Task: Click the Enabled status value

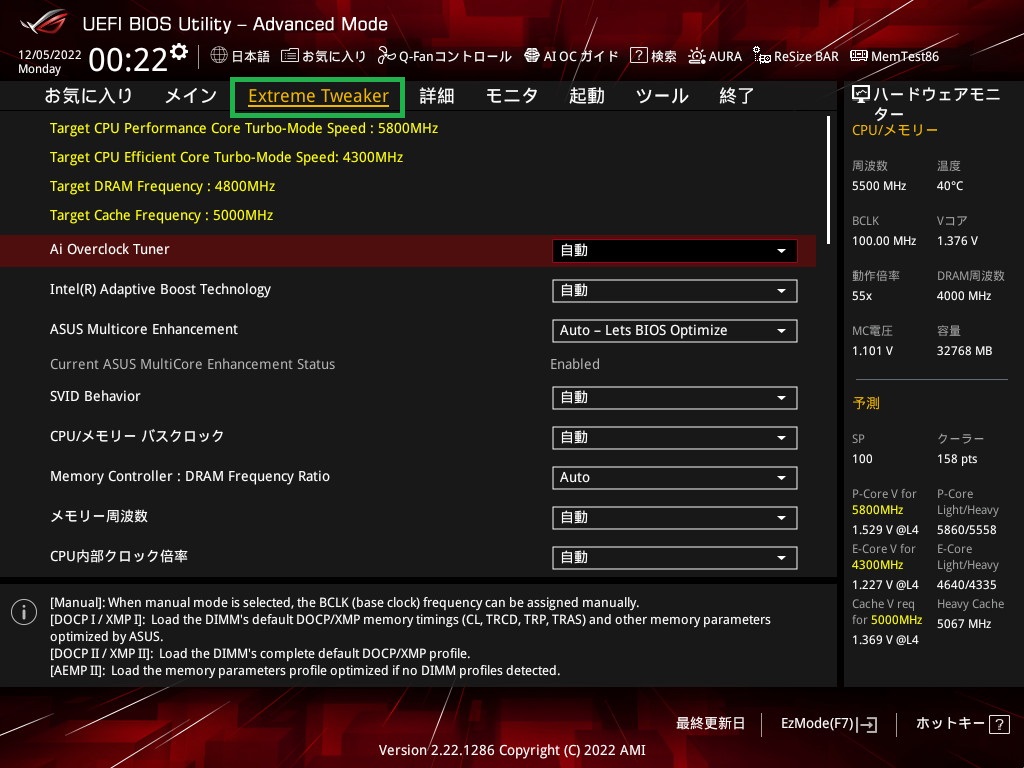Action: [x=575, y=364]
